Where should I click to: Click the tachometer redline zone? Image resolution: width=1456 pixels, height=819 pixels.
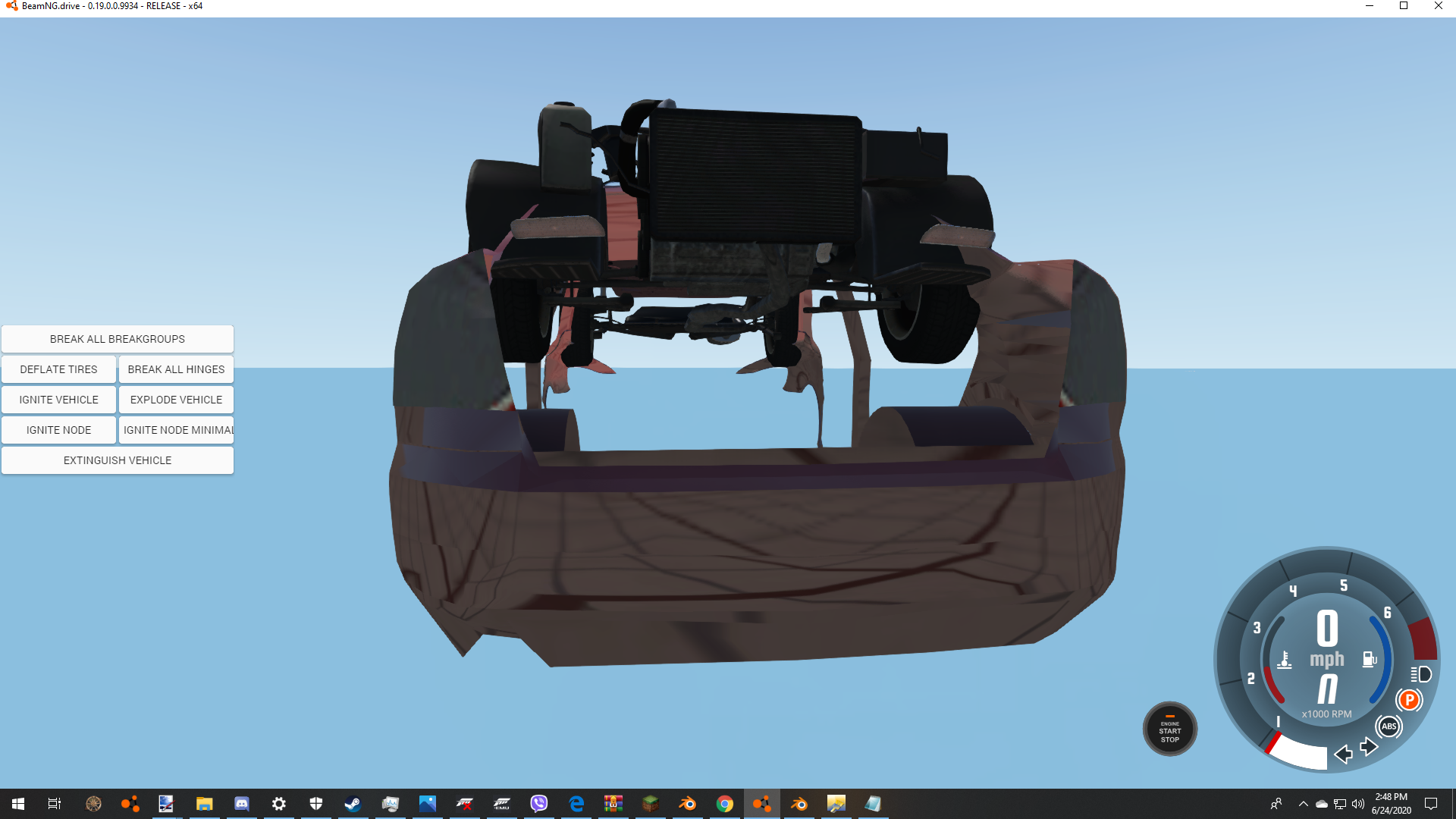(x=1424, y=639)
